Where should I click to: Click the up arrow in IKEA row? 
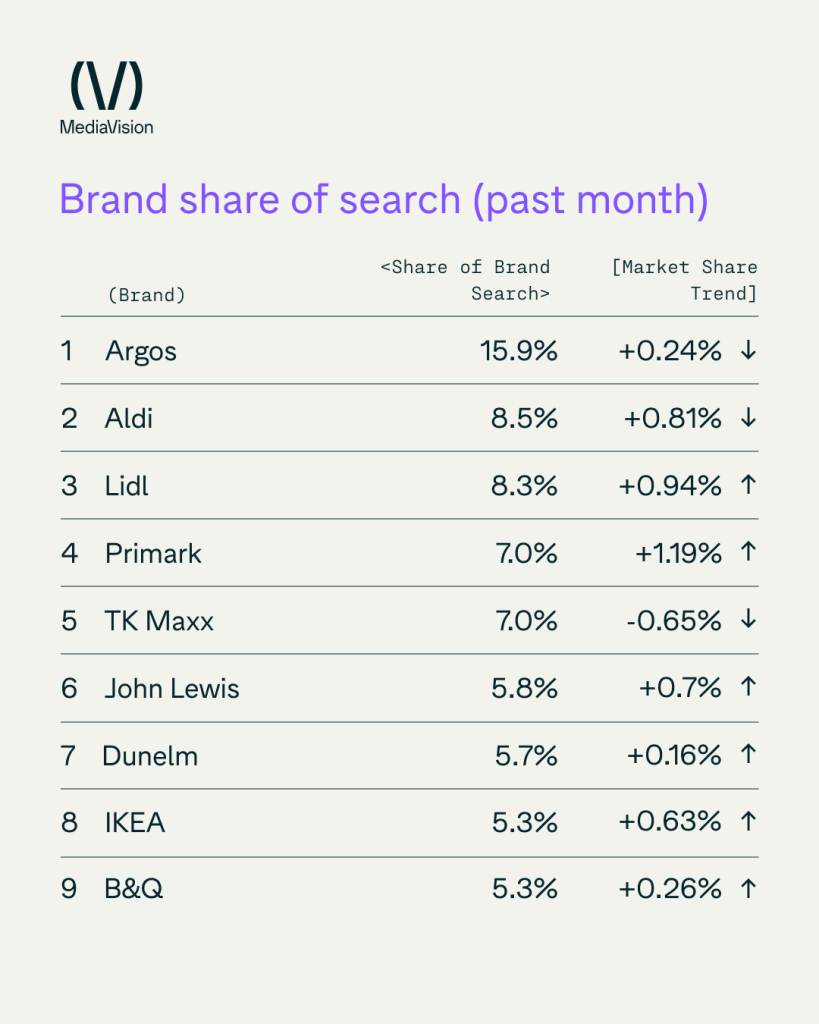pyautogui.click(x=747, y=822)
